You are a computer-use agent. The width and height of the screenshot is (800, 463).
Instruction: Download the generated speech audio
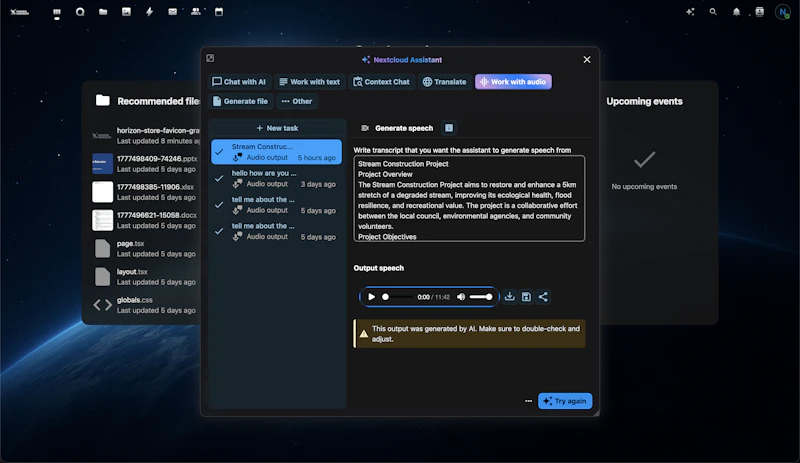point(509,297)
